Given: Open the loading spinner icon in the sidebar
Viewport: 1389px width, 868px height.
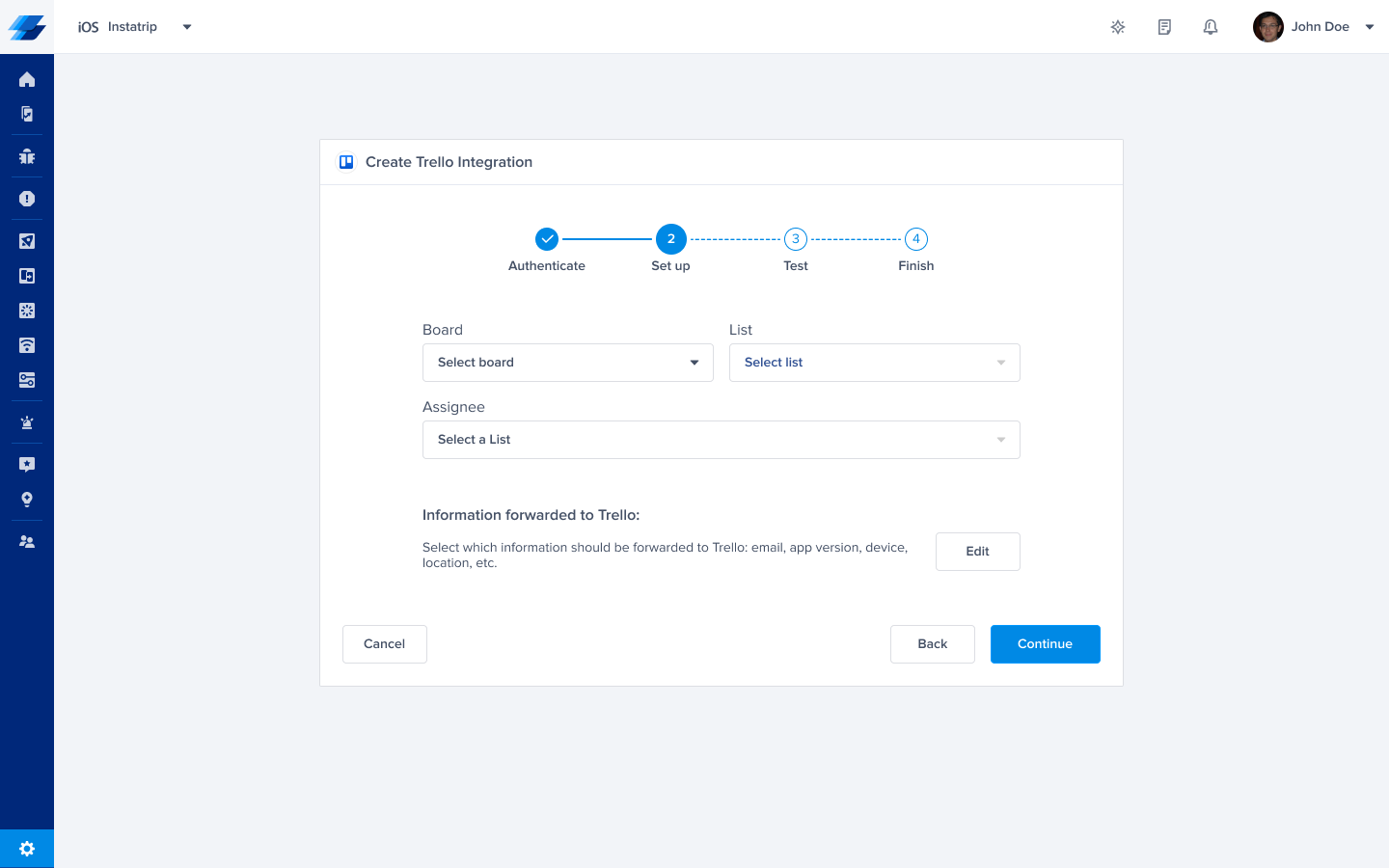Looking at the screenshot, I should [27, 311].
